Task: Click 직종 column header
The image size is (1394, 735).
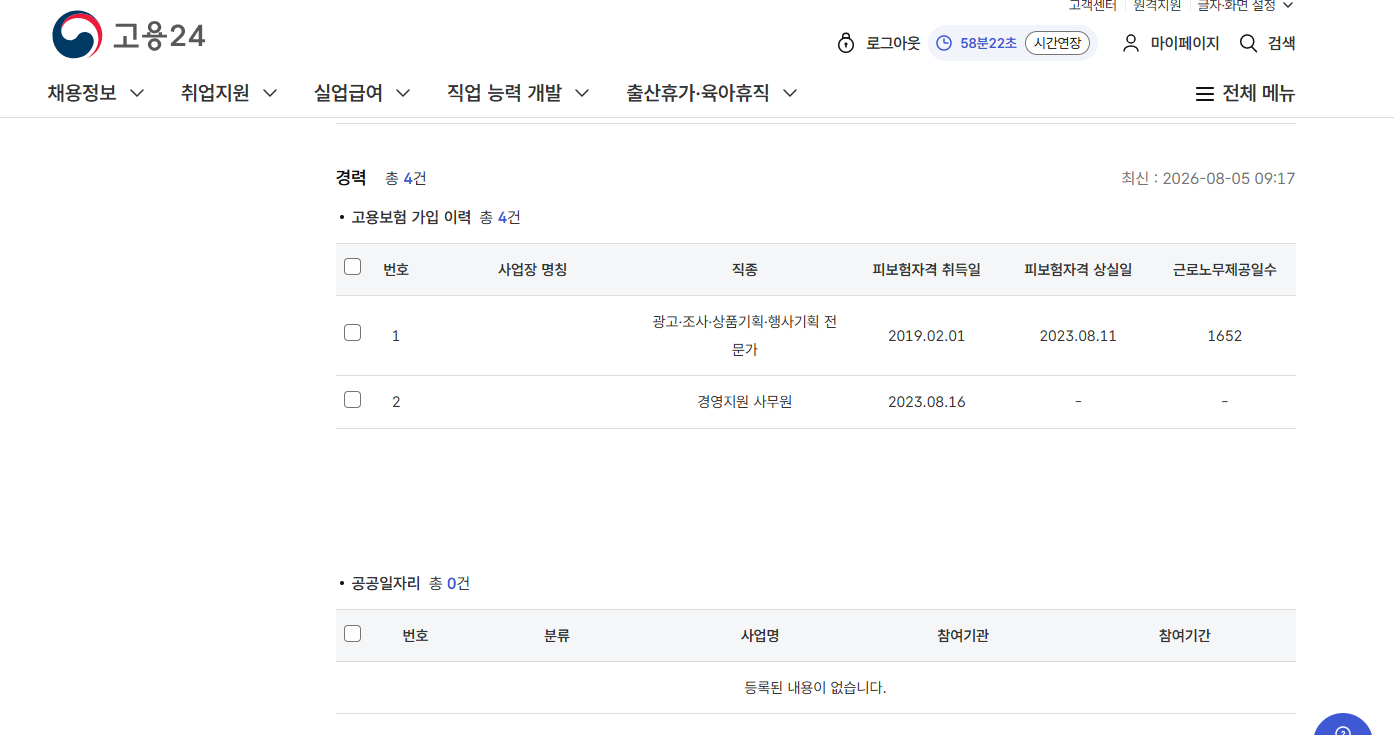Action: click(x=745, y=269)
